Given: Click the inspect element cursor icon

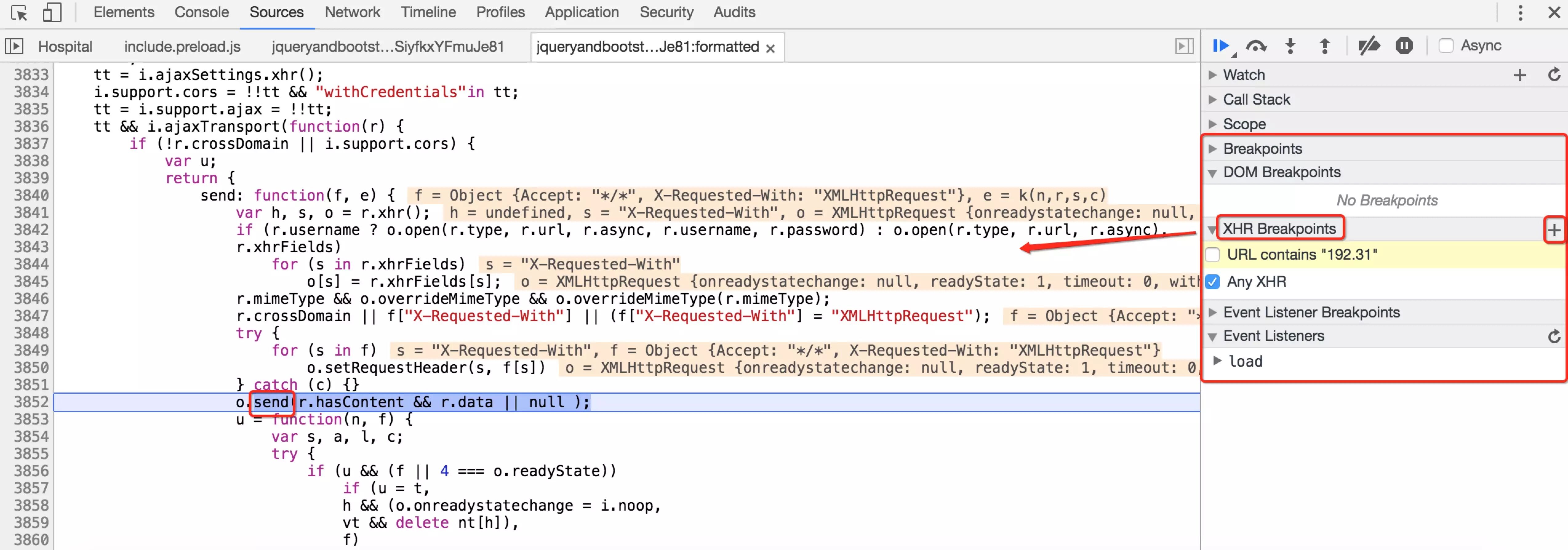Looking at the screenshot, I should point(19,13).
